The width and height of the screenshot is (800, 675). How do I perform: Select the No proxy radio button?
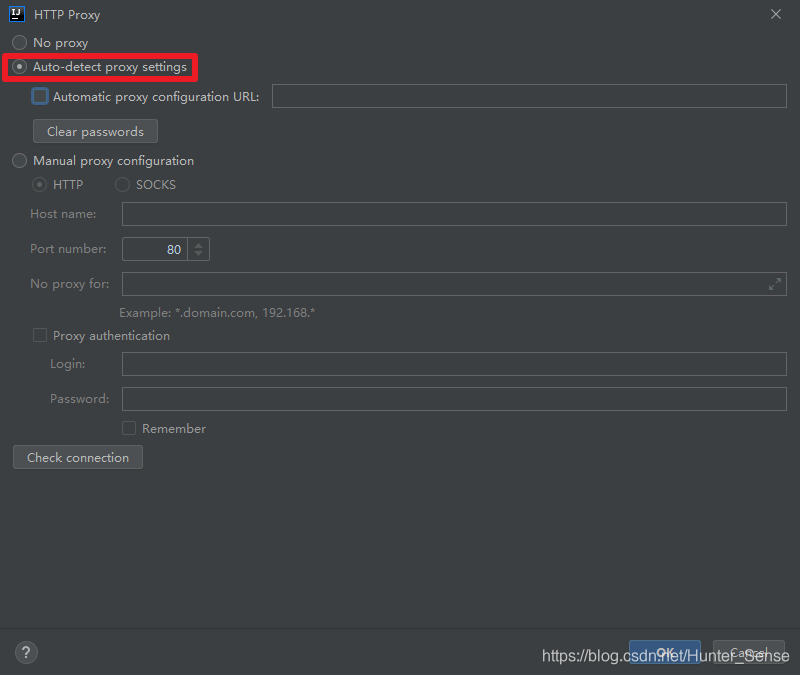pyautogui.click(x=19, y=42)
